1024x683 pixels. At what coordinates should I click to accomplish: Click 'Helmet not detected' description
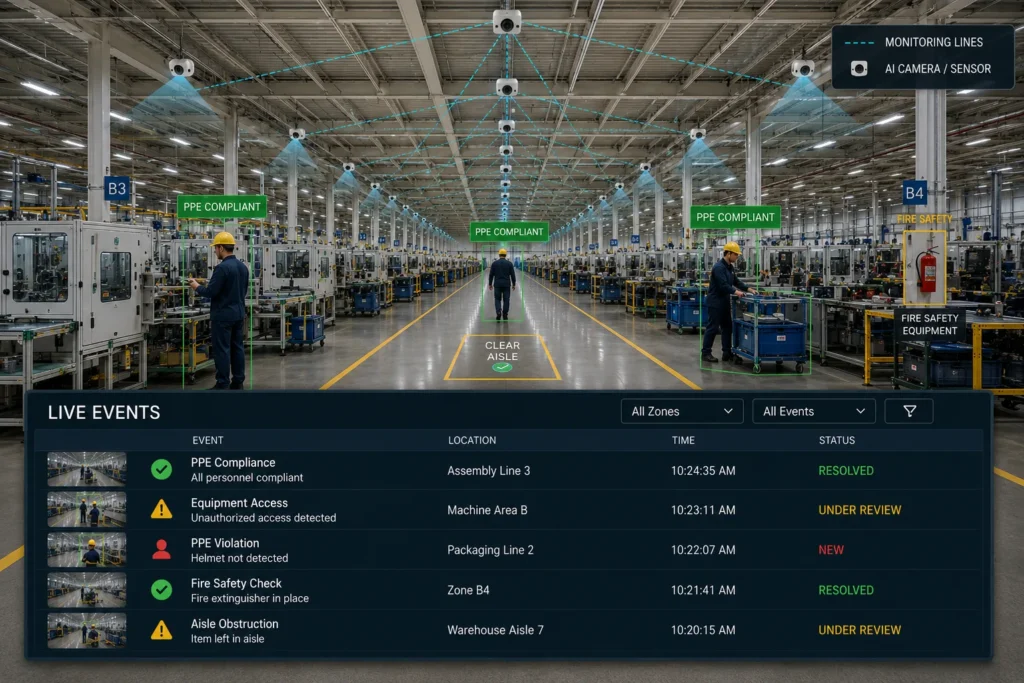[x=239, y=558]
